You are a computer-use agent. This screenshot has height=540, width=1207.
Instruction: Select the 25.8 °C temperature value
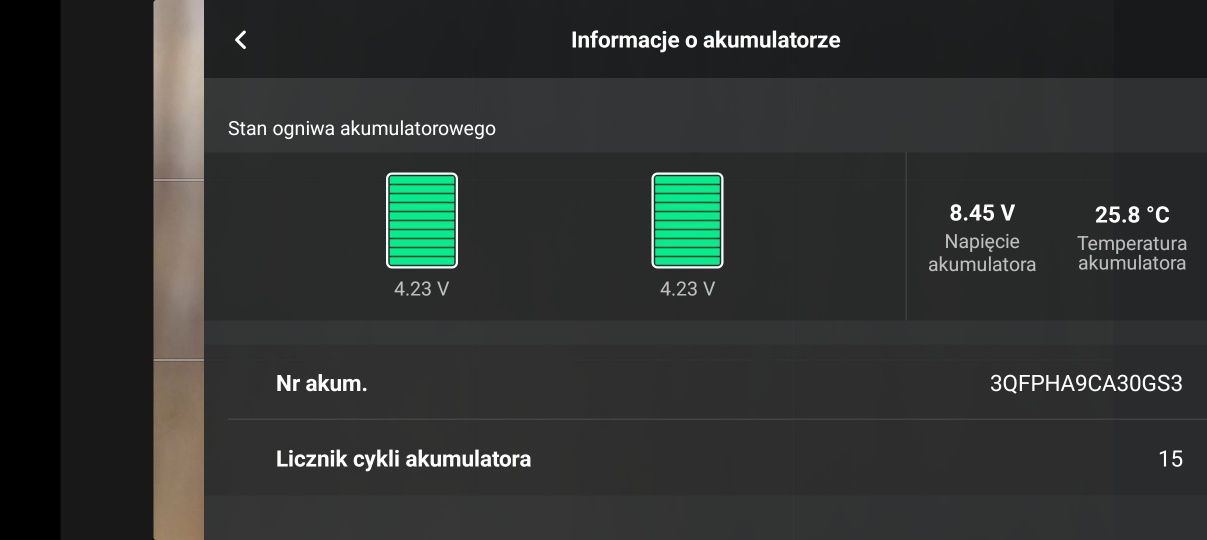tap(1132, 214)
